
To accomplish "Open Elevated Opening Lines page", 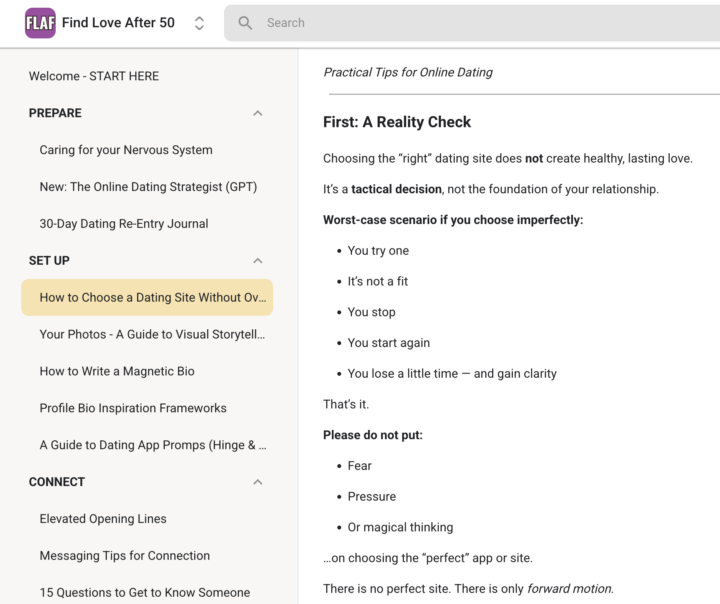I will [103, 519].
